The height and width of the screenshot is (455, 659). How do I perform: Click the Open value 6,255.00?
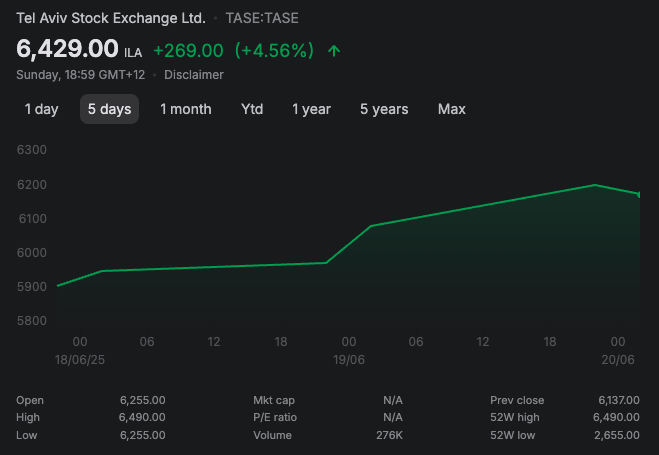(142, 400)
